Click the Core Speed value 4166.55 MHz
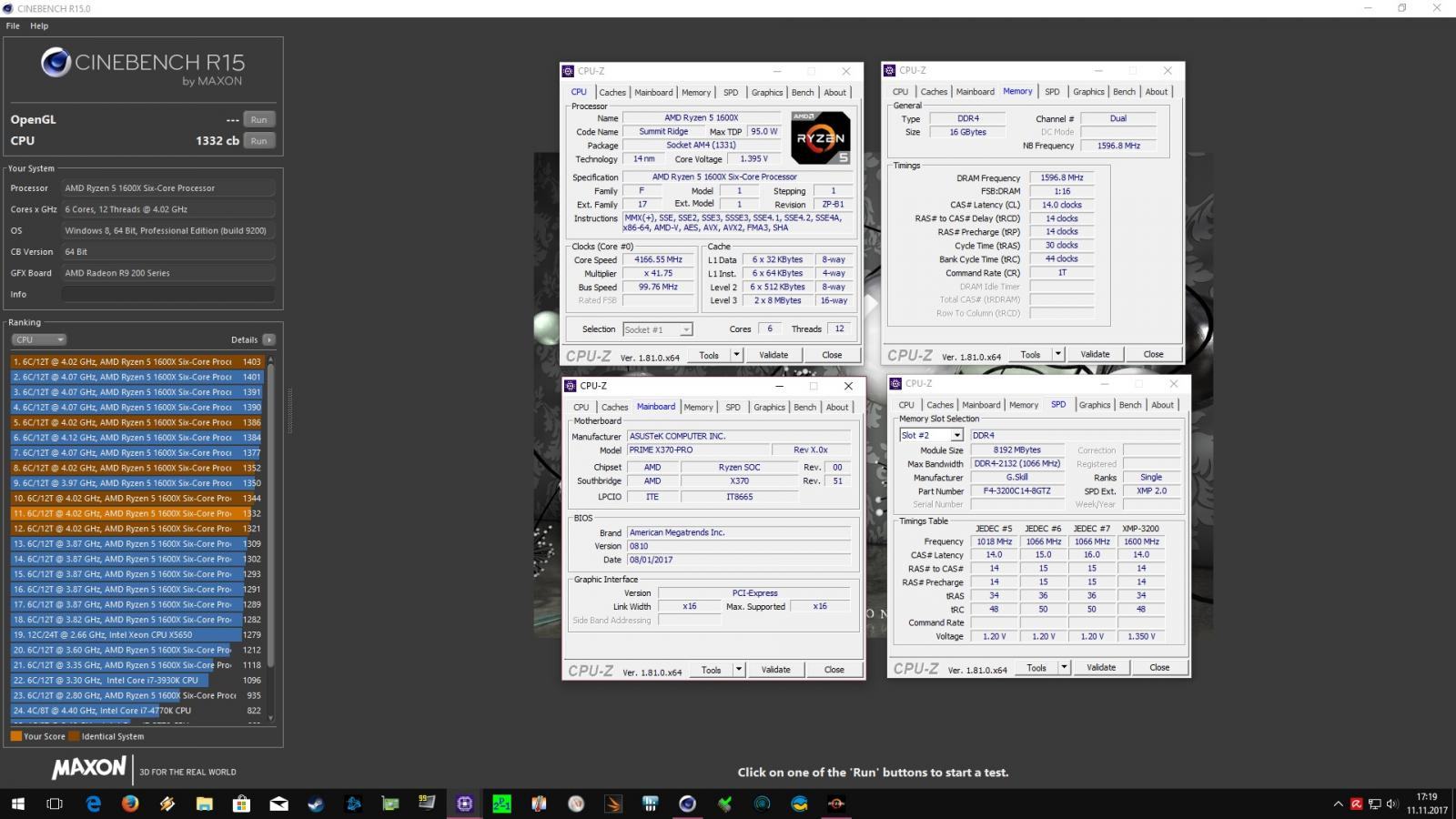The height and width of the screenshot is (819, 1456). (x=658, y=259)
